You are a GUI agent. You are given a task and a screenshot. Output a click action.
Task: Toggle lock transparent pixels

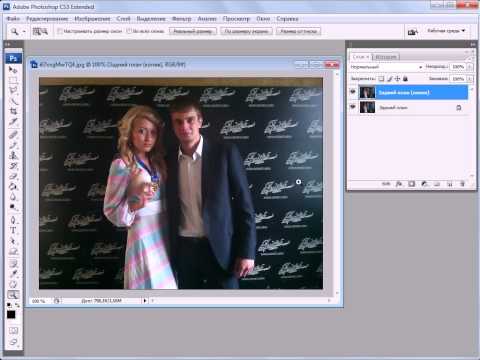click(x=381, y=79)
